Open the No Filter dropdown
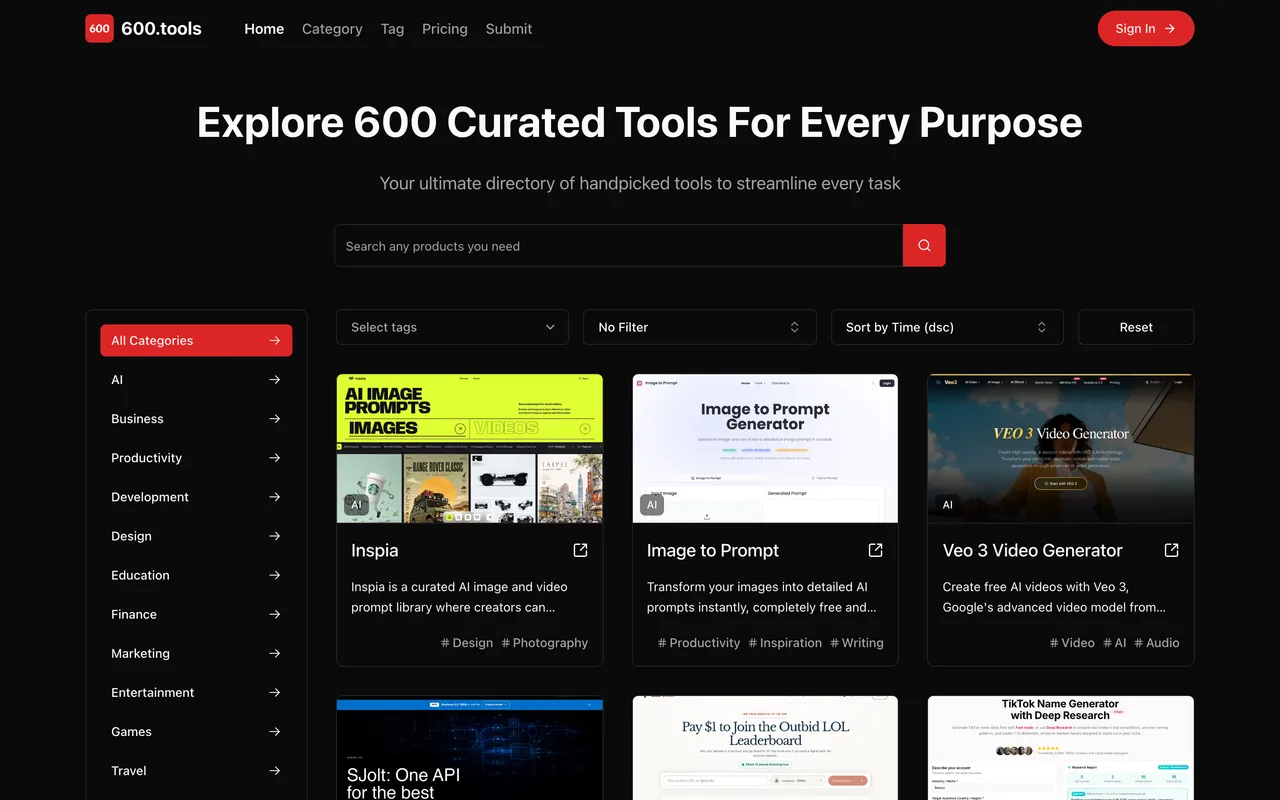The width and height of the screenshot is (1280, 800). tap(700, 327)
